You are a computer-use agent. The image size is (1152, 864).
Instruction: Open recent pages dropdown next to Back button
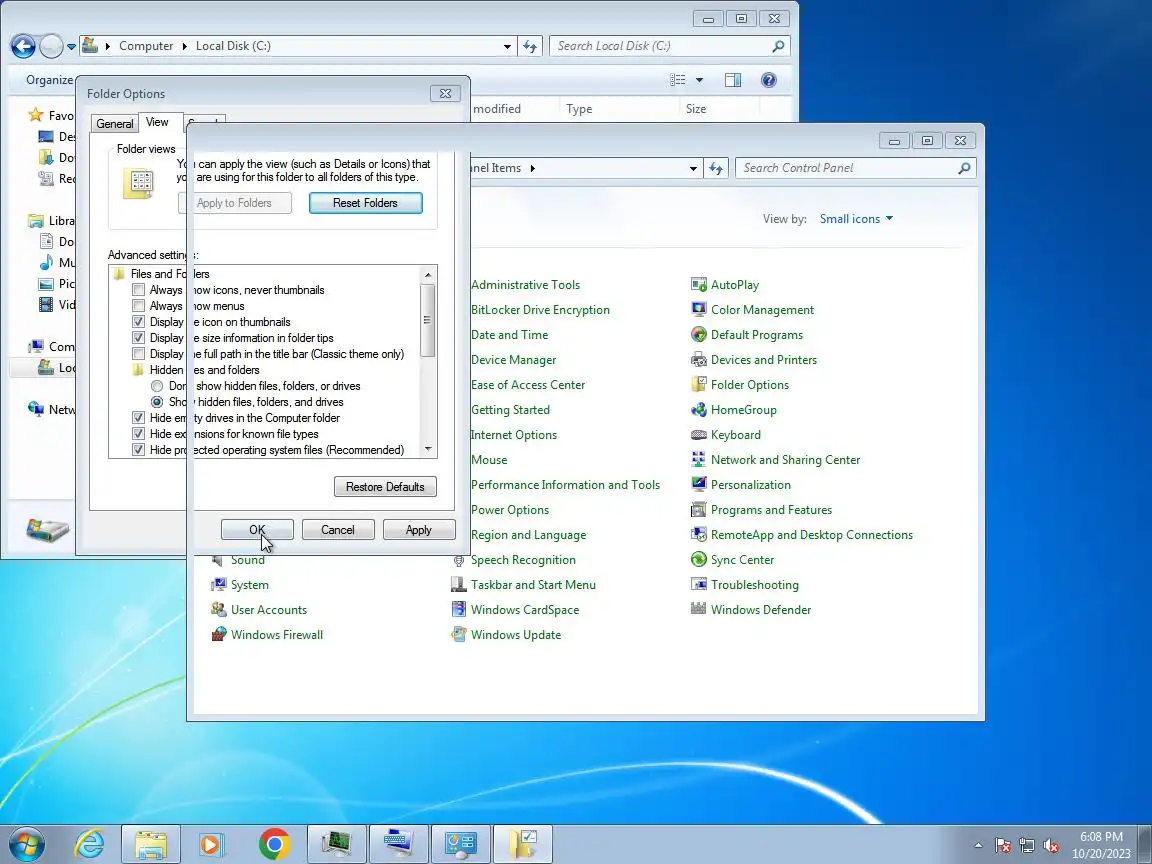[x=71, y=46]
